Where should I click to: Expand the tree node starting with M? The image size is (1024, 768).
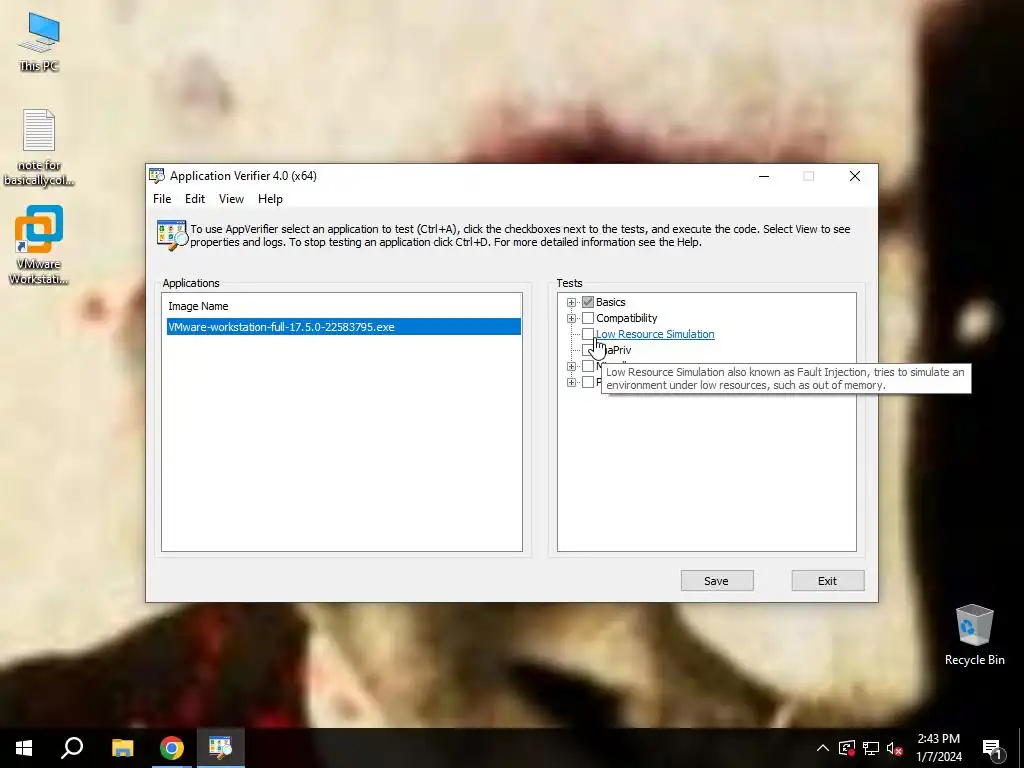click(571, 366)
